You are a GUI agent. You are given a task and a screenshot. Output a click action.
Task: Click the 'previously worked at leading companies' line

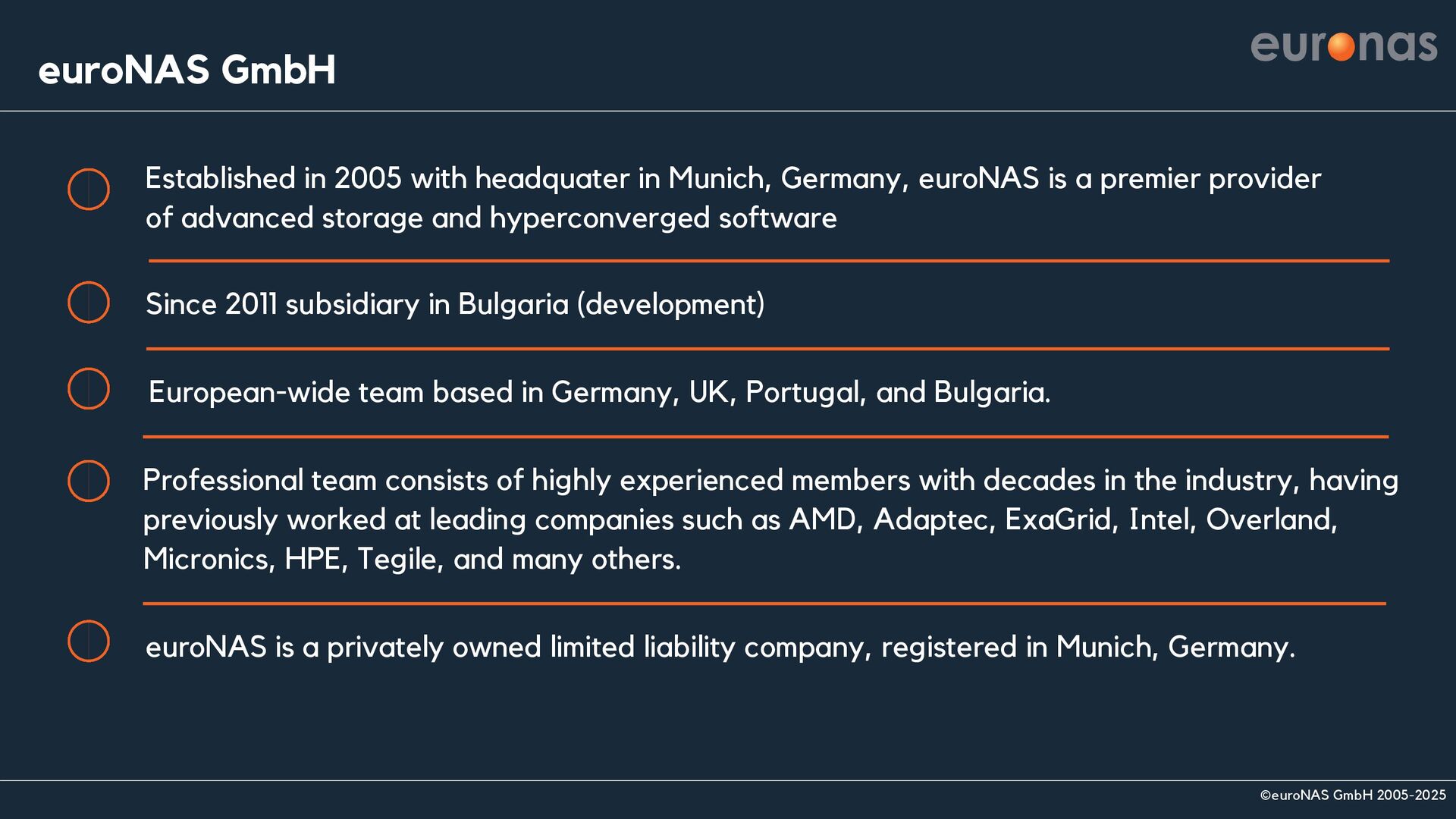(740, 520)
